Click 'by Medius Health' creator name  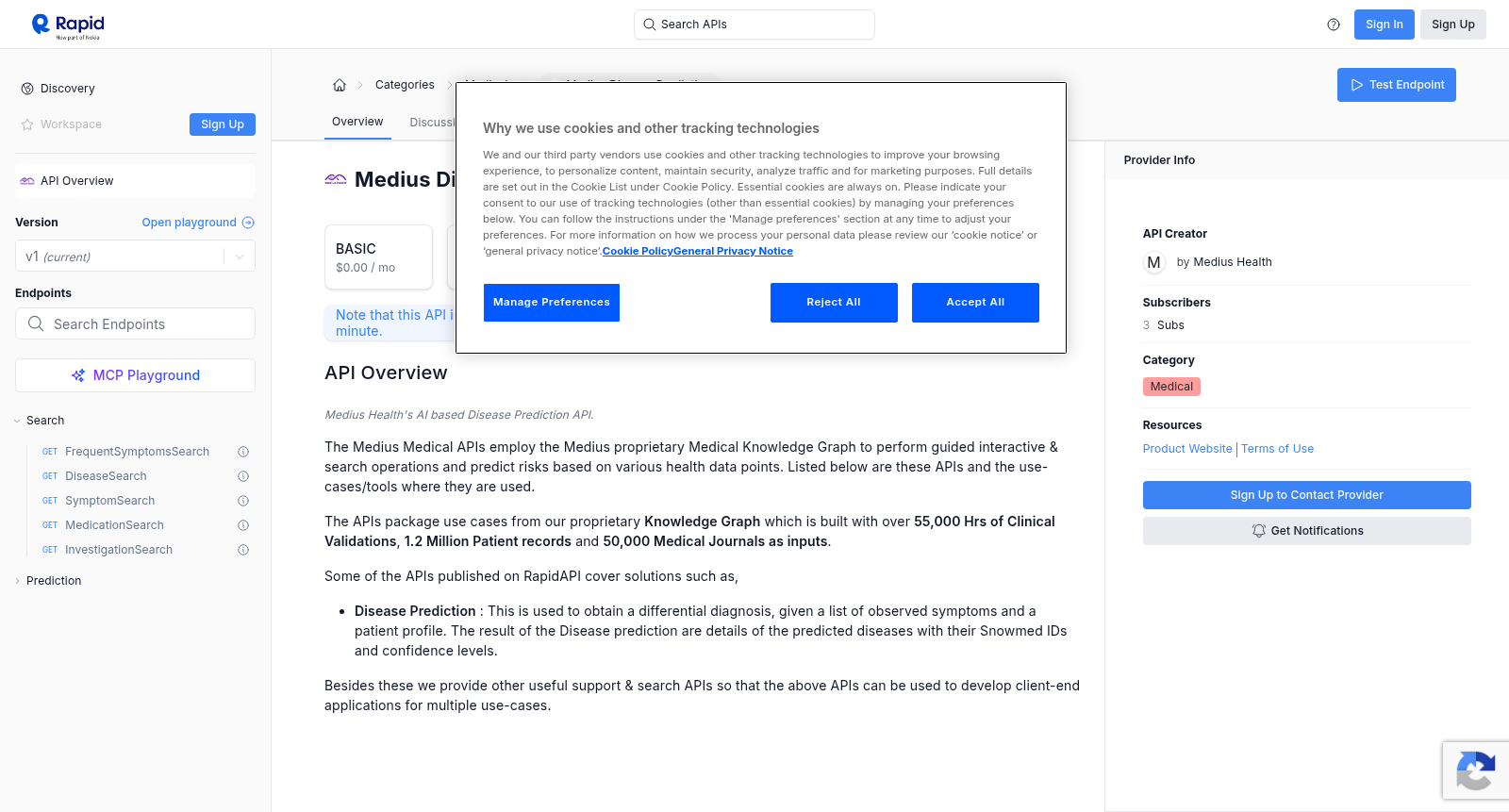tap(1224, 262)
